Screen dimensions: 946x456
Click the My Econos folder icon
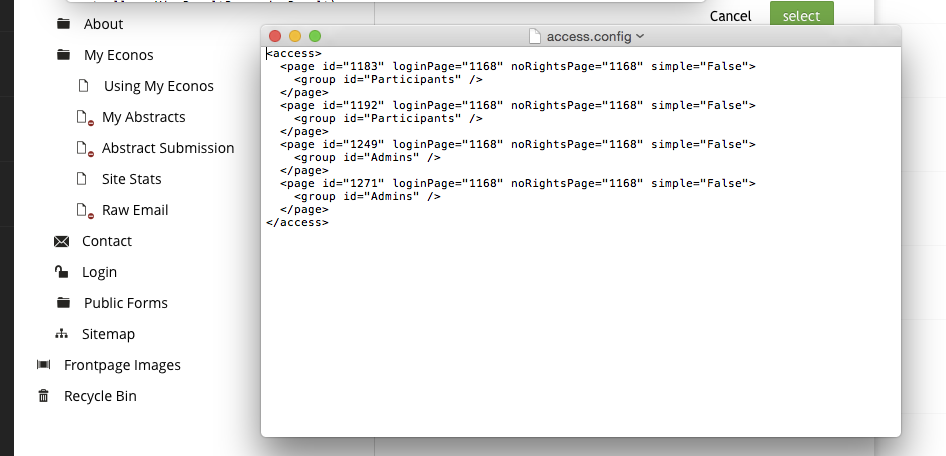click(x=64, y=55)
